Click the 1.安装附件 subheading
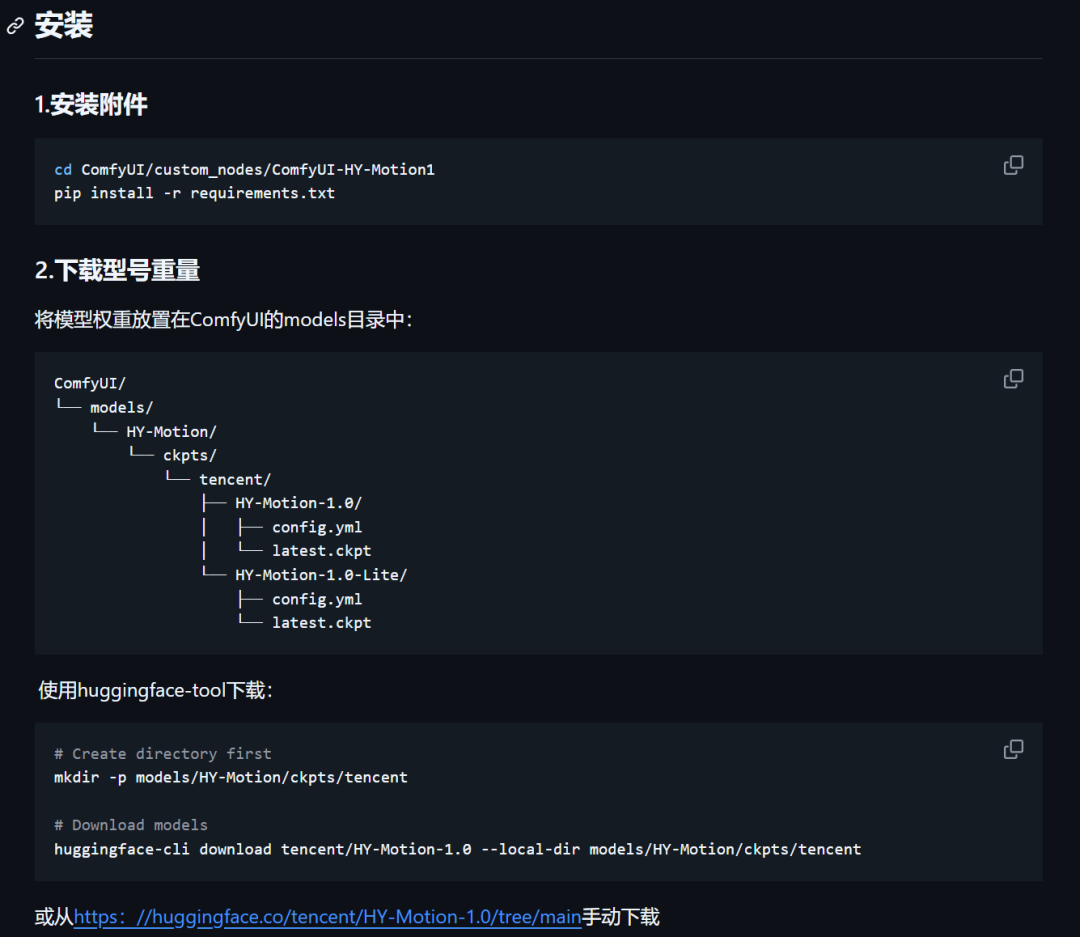The height and width of the screenshot is (937, 1080). pyautogui.click(x=91, y=104)
